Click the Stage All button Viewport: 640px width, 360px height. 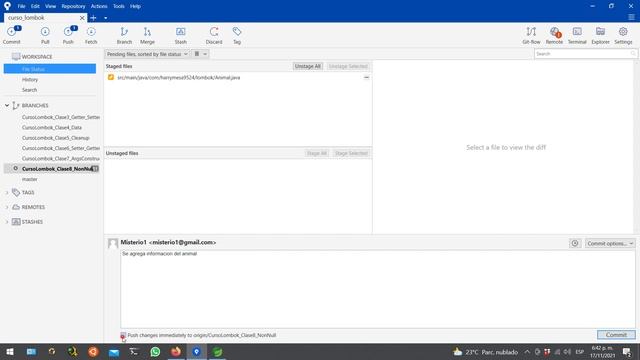coord(317,153)
